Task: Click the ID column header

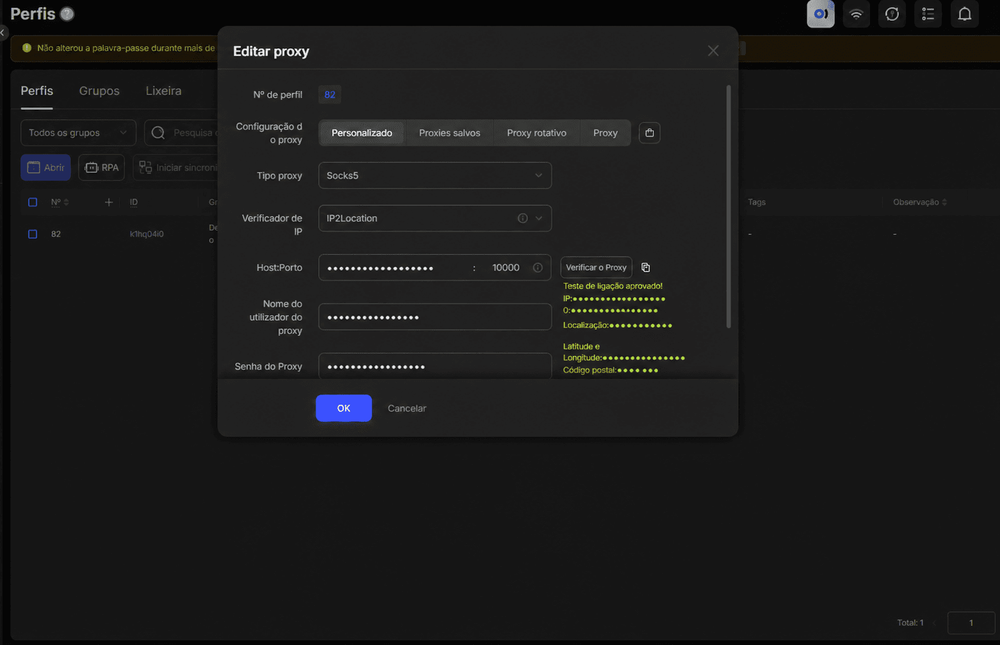Action: [133, 202]
